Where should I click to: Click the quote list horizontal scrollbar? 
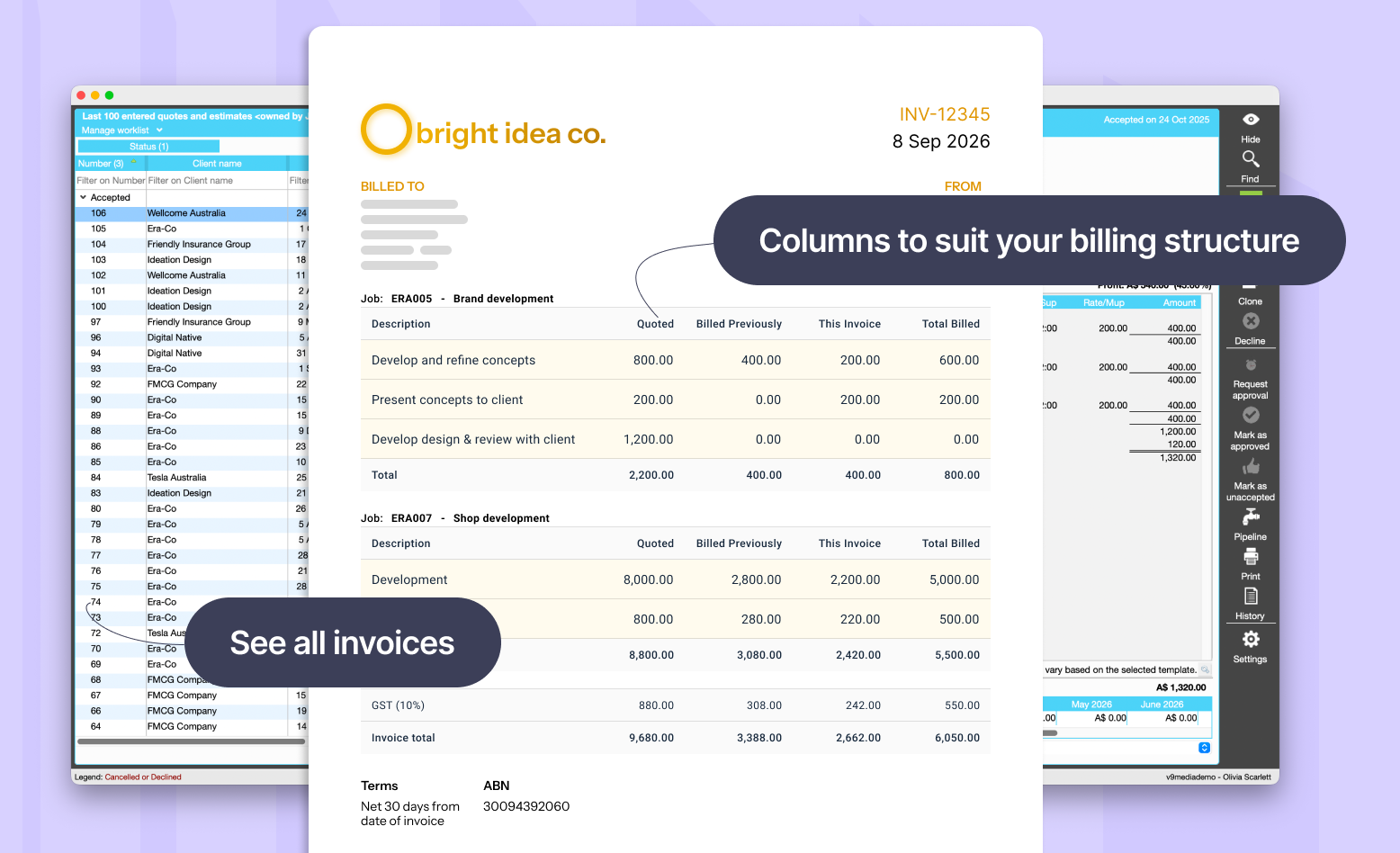click(191, 742)
